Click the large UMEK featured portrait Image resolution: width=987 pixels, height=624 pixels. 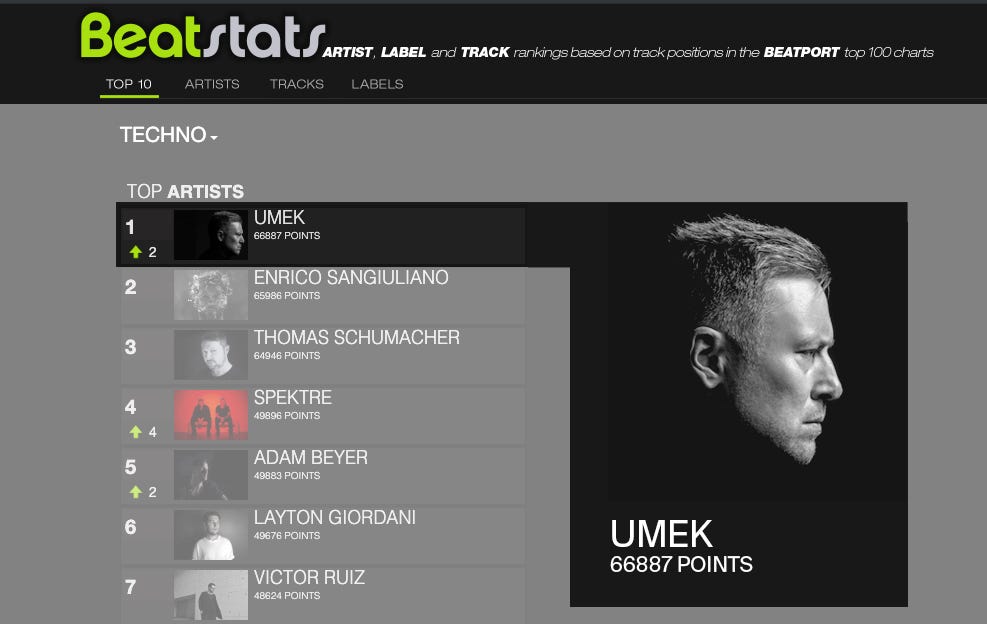pyautogui.click(x=739, y=353)
